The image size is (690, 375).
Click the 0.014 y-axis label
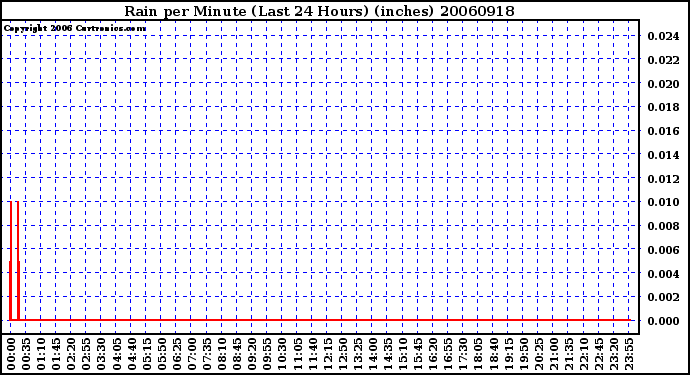663,155
